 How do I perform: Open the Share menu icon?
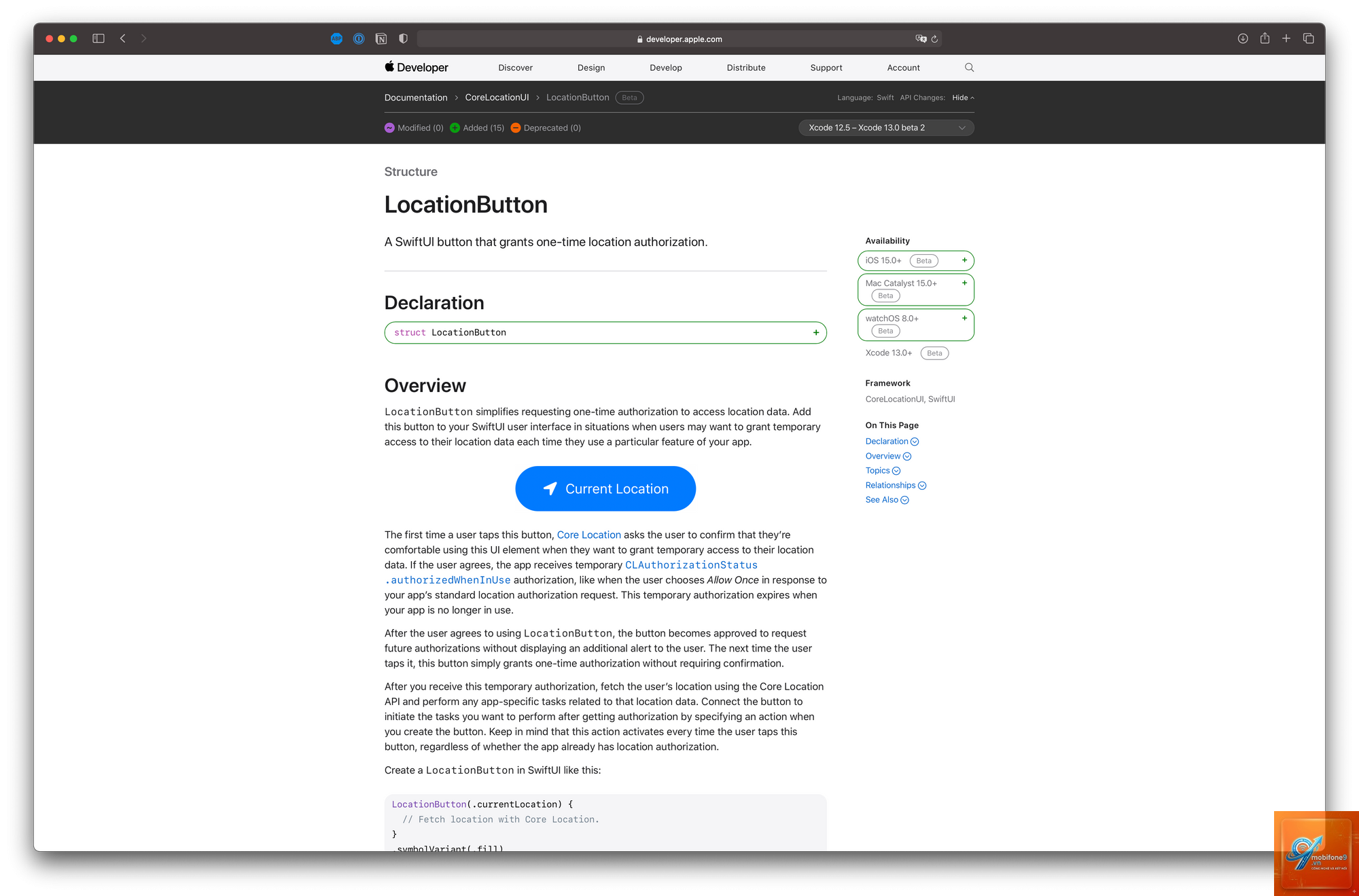coord(1265,39)
